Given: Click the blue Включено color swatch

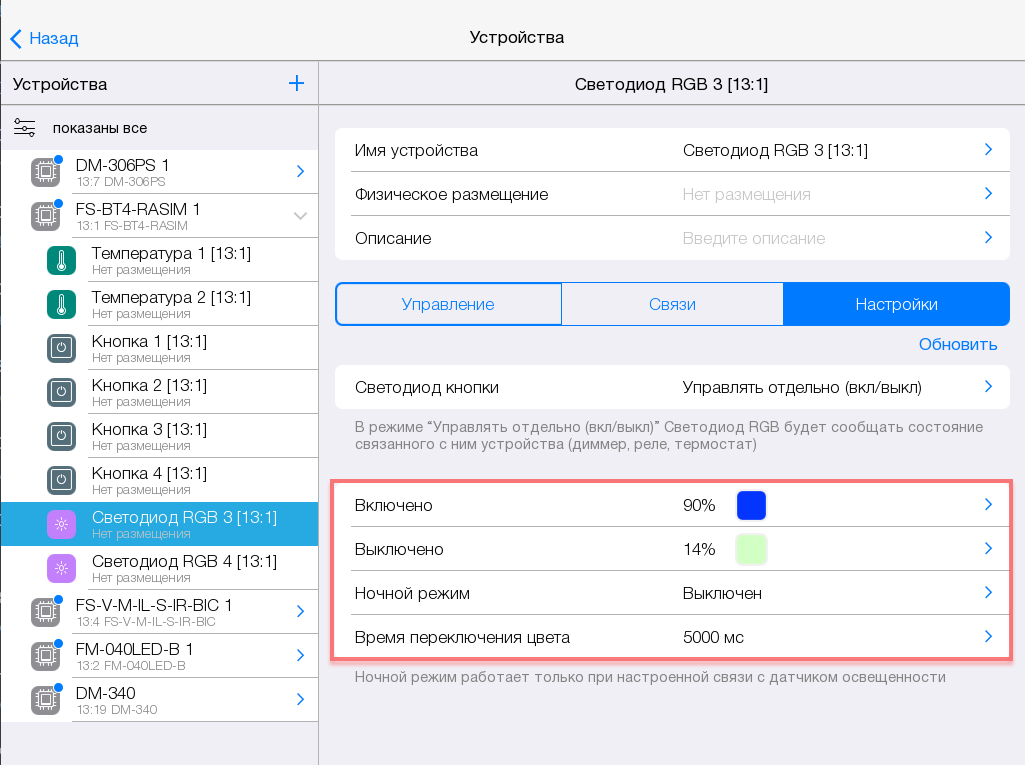Looking at the screenshot, I should click(x=751, y=506).
